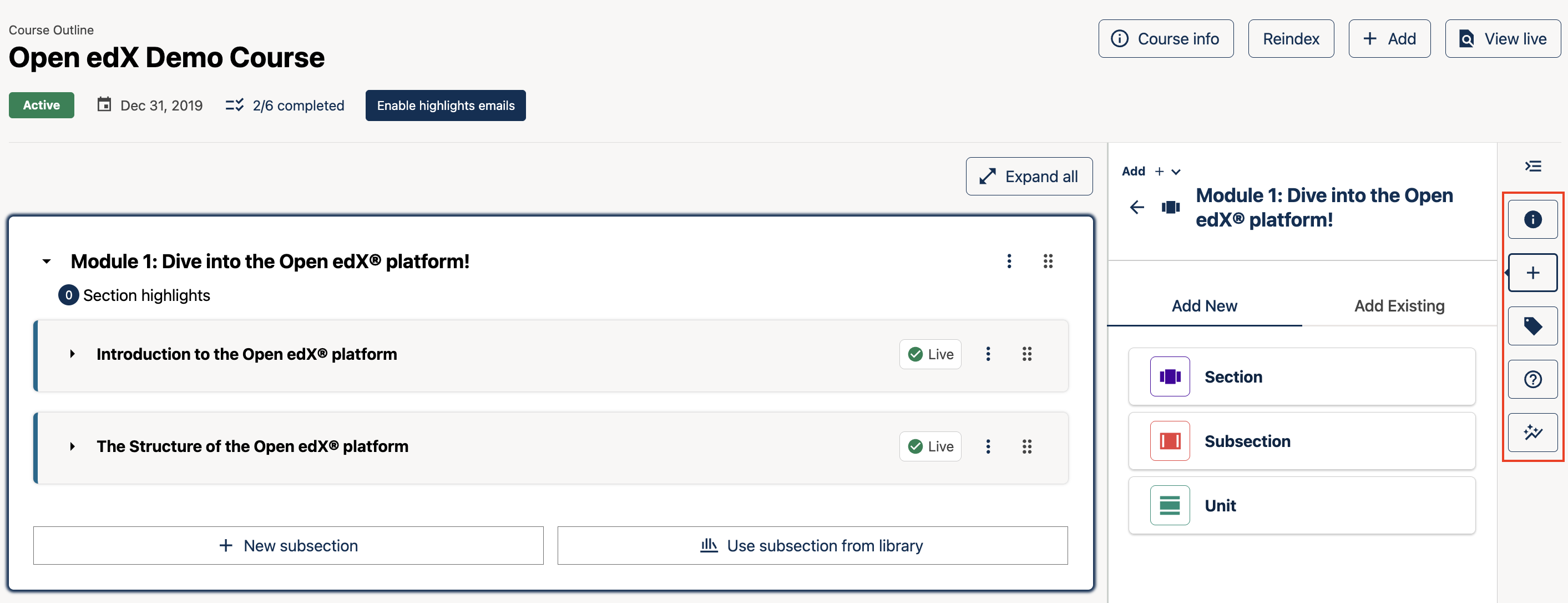Screen dimensions: 1568x603
Task: Click the Module 1 drag handle
Action: click(1048, 262)
